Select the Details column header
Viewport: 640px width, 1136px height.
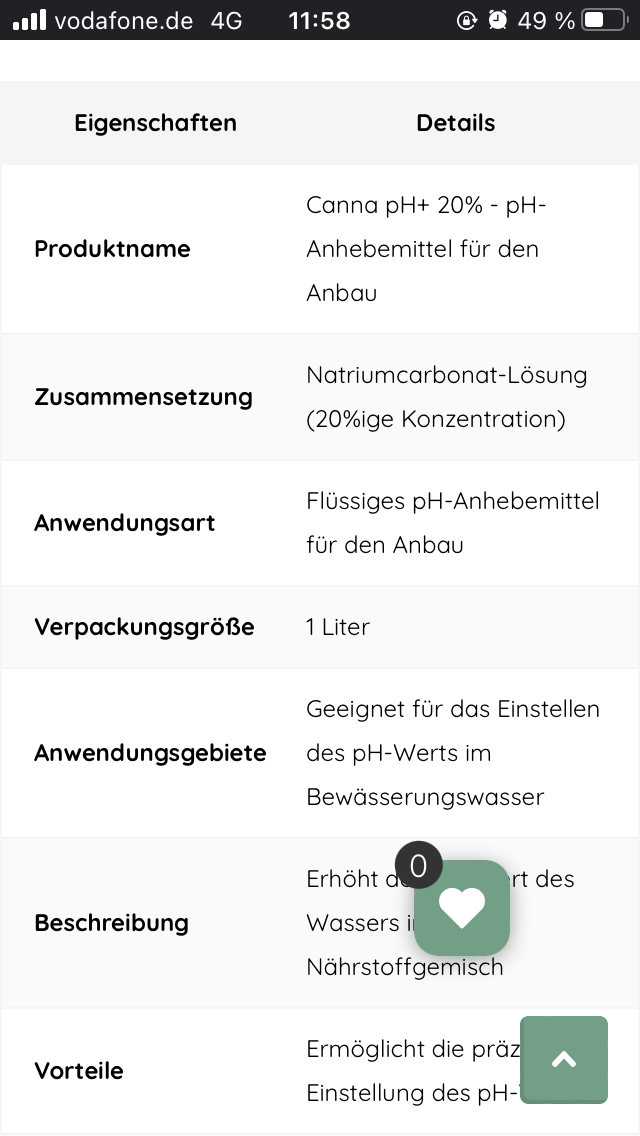point(456,123)
